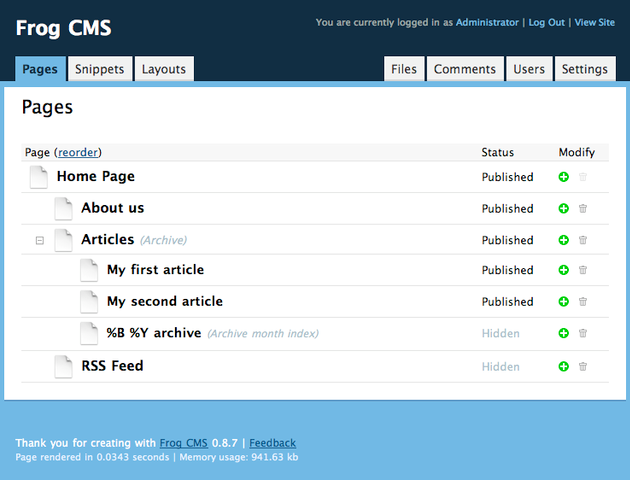The width and height of the screenshot is (630, 480).
Task: Open the Articles page
Action: click(108, 239)
